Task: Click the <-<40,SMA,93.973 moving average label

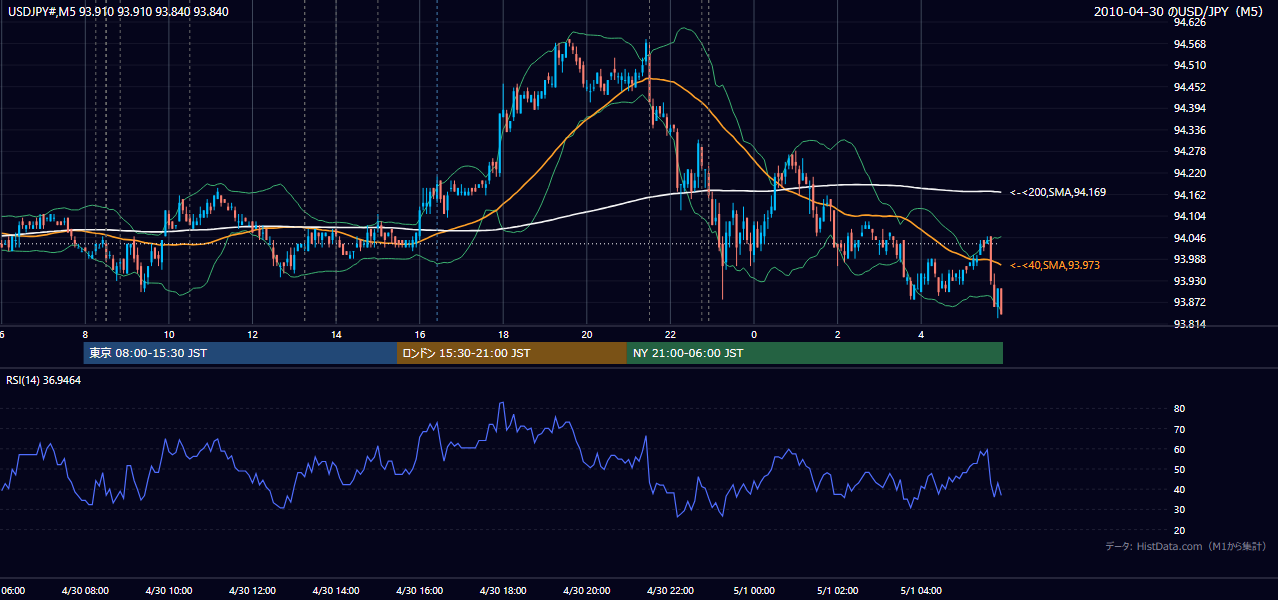Action: click(x=1054, y=265)
